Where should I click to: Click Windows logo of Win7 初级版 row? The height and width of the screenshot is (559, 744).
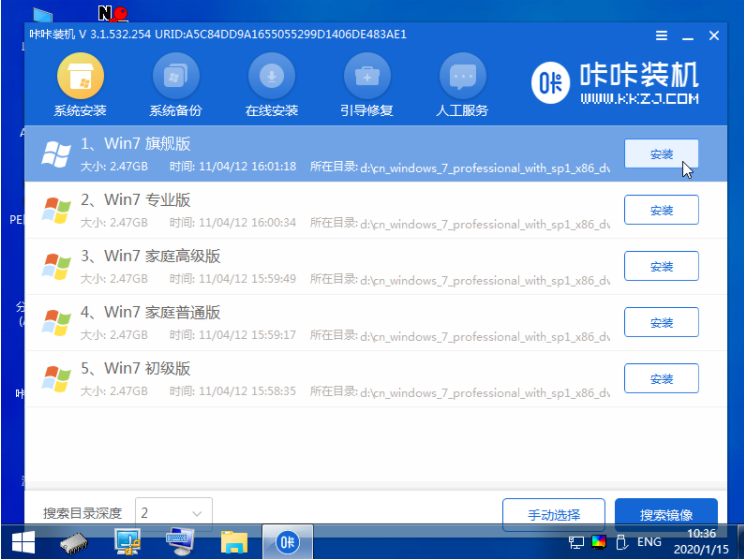(56, 378)
